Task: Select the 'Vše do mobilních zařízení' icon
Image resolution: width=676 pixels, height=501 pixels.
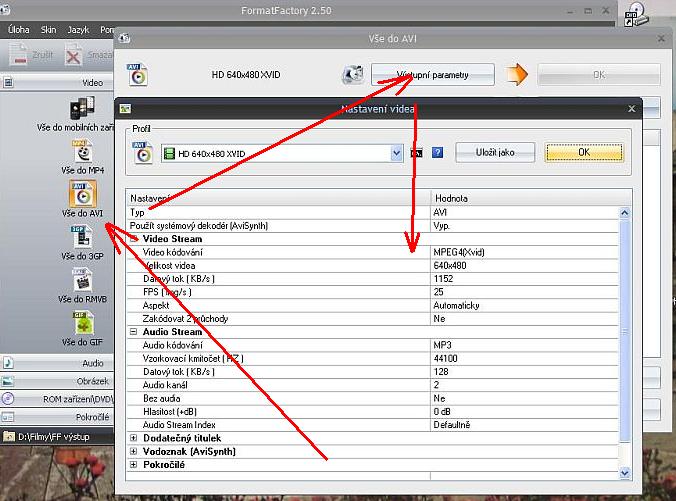Action: pyautogui.click(x=82, y=108)
